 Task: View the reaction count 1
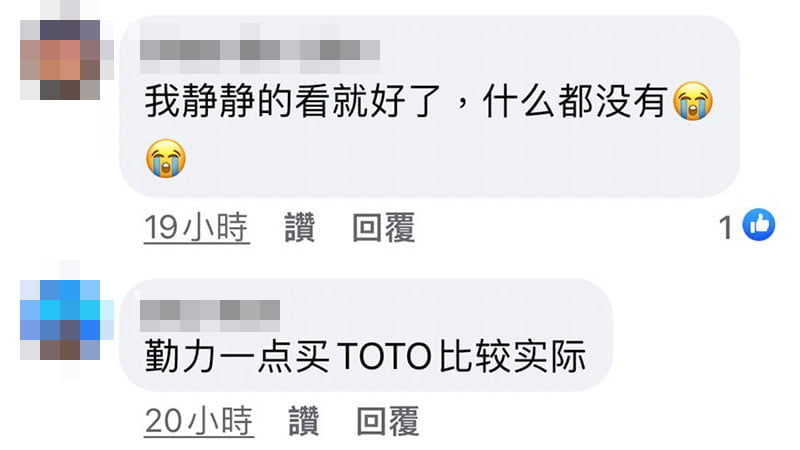726,227
